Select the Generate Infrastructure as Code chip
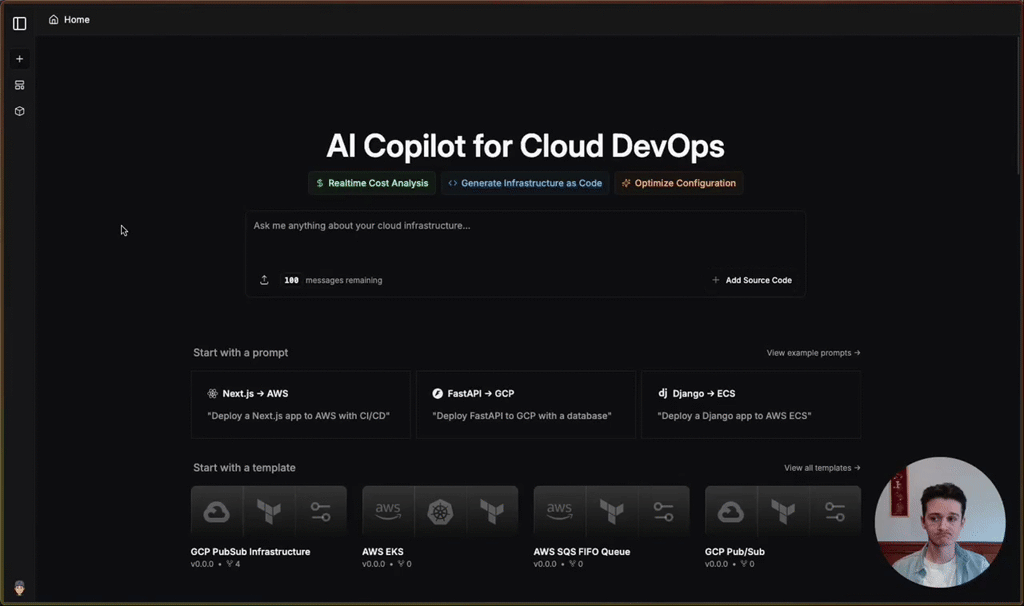Image resolution: width=1024 pixels, height=606 pixels. (525, 183)
